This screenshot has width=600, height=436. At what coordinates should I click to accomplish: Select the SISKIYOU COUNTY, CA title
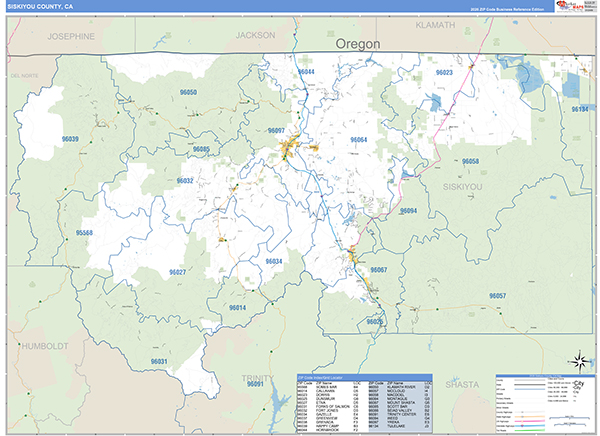click(40, 7)
